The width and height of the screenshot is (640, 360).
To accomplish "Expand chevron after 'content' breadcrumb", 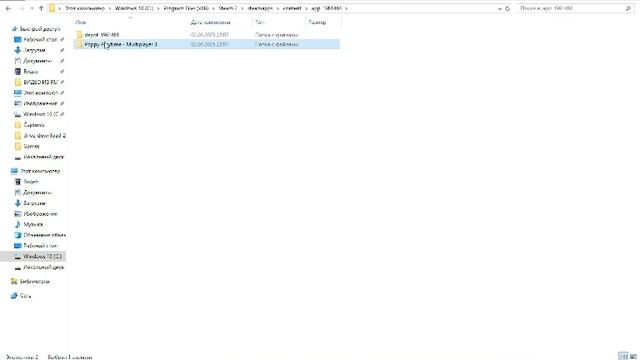I will pyautogui.click(x=307, y=8).
